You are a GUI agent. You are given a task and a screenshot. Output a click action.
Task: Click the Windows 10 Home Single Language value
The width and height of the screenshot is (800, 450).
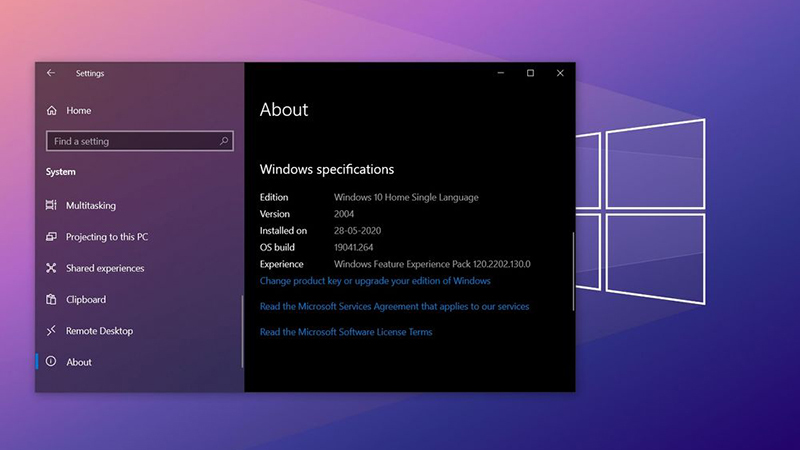coord(406,197)
